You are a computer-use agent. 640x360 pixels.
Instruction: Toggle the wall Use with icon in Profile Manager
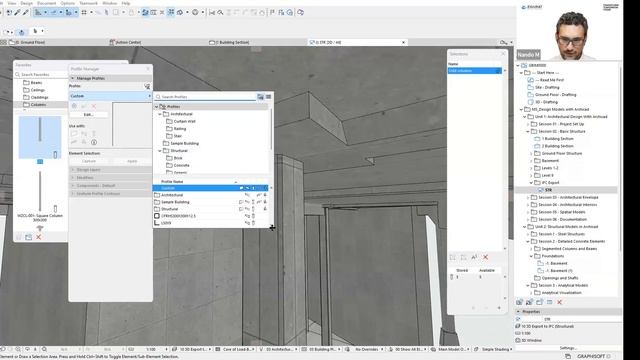coord(74,134)
